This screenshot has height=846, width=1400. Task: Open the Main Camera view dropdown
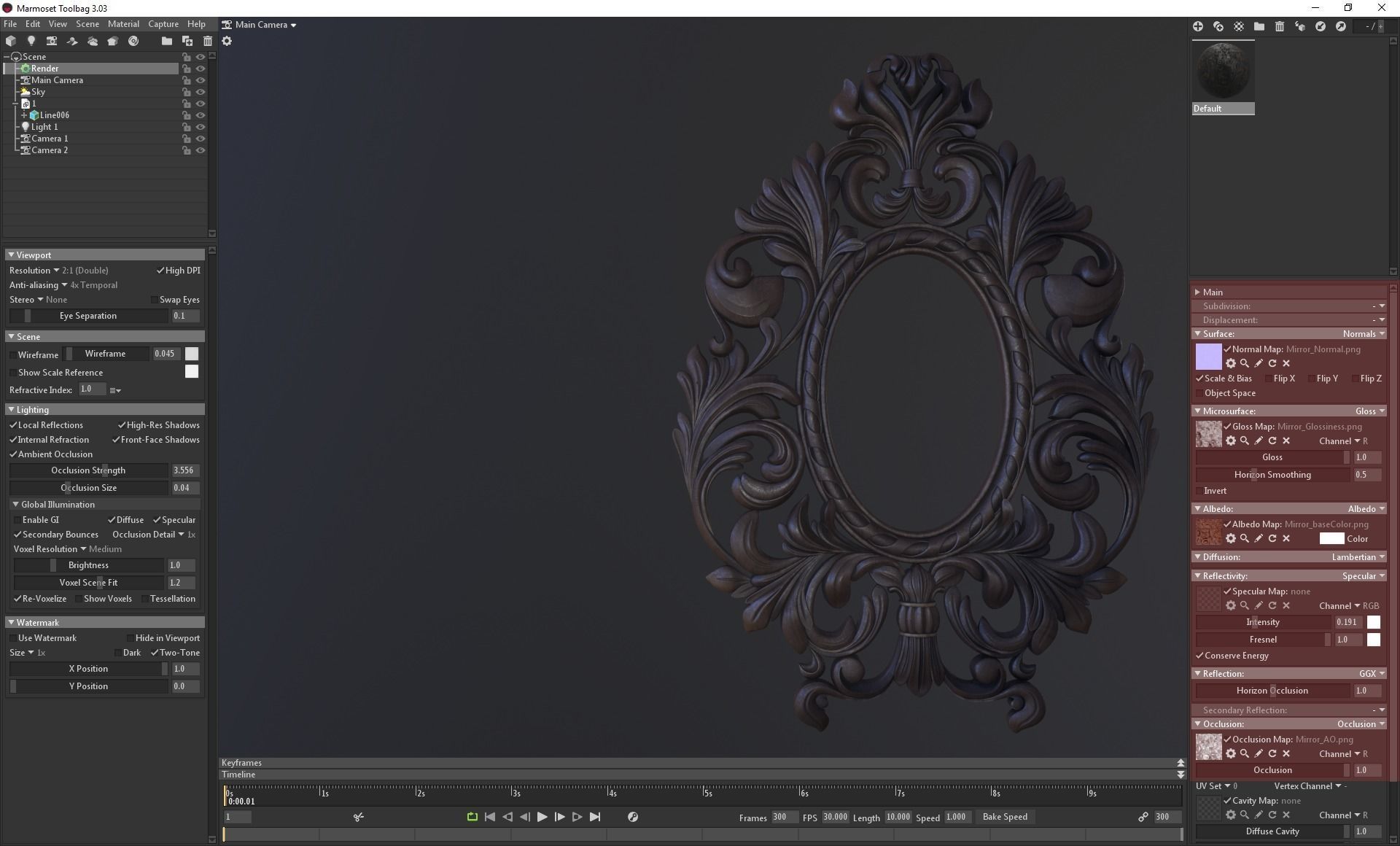(293, 25)
